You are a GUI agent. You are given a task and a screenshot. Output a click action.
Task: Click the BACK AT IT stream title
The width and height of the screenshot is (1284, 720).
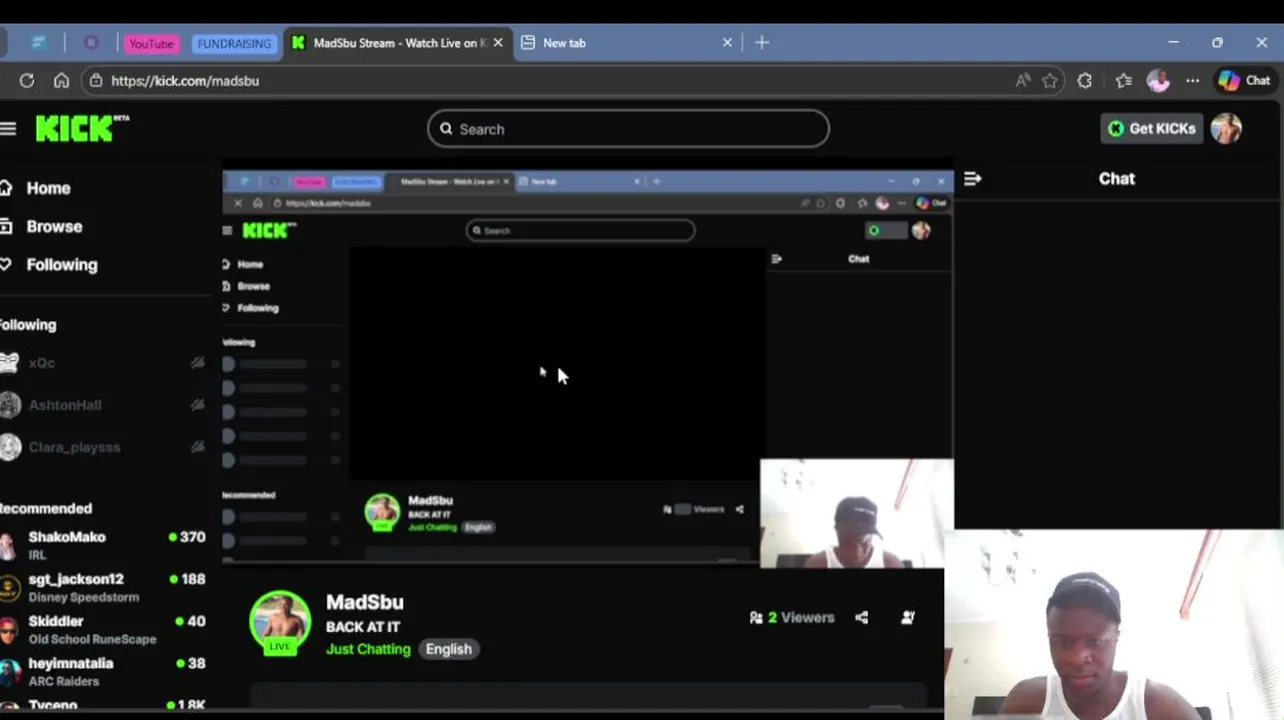coord(363,627)
